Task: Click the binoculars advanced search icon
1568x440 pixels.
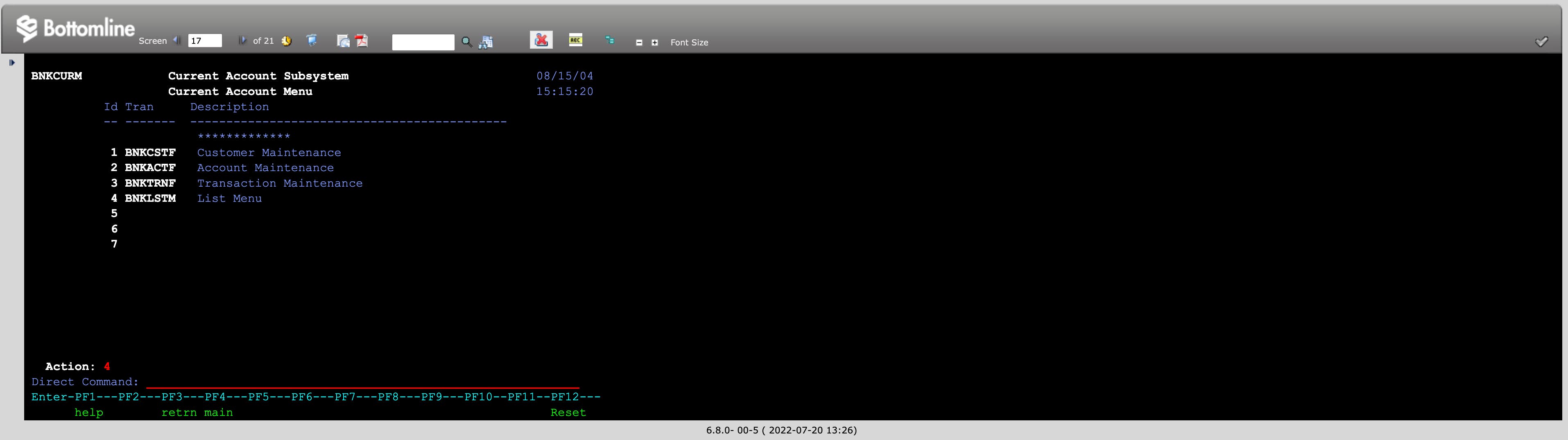Action: coord(486,42)
